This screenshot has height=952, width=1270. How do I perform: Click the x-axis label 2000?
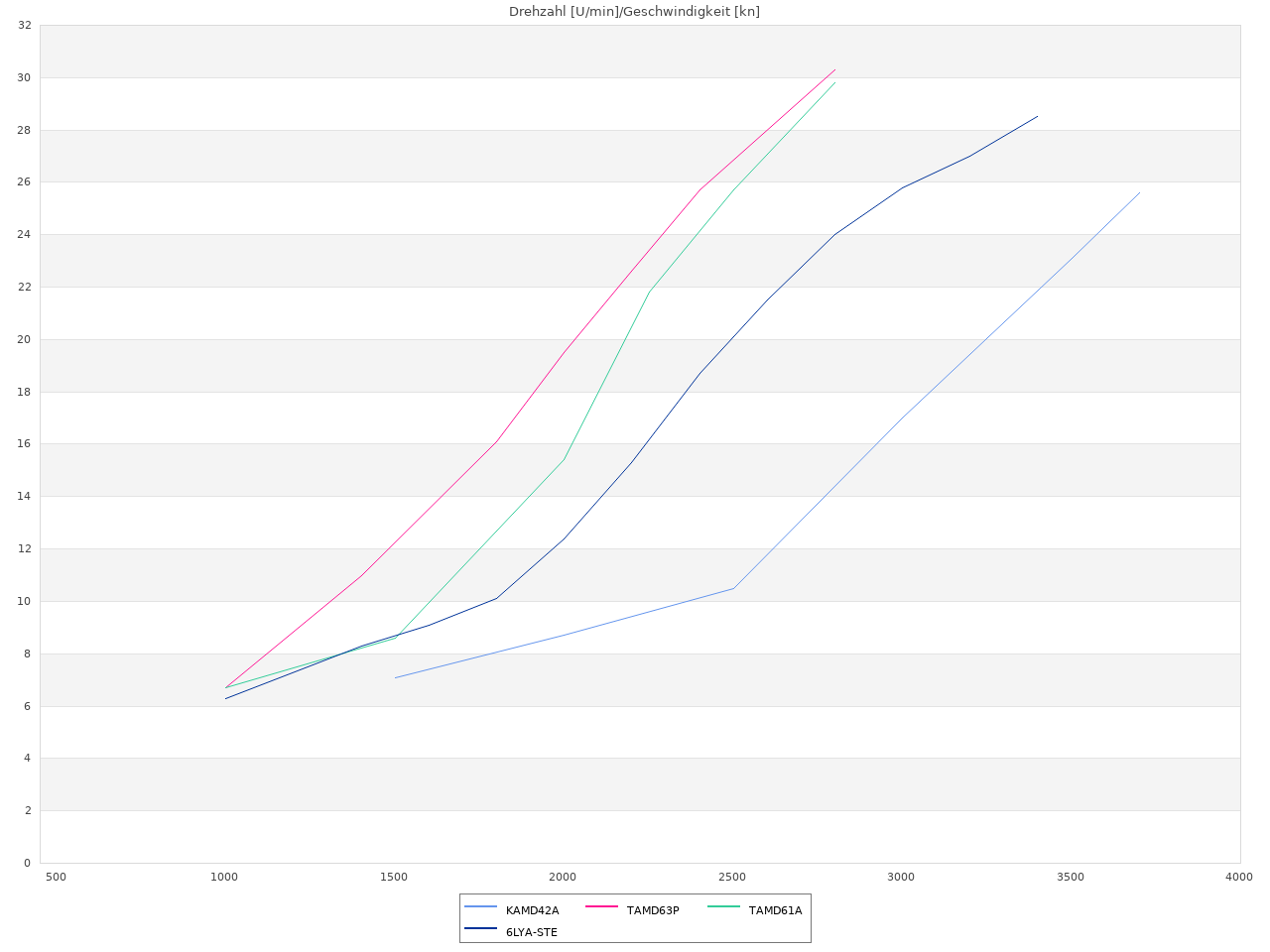563,877
